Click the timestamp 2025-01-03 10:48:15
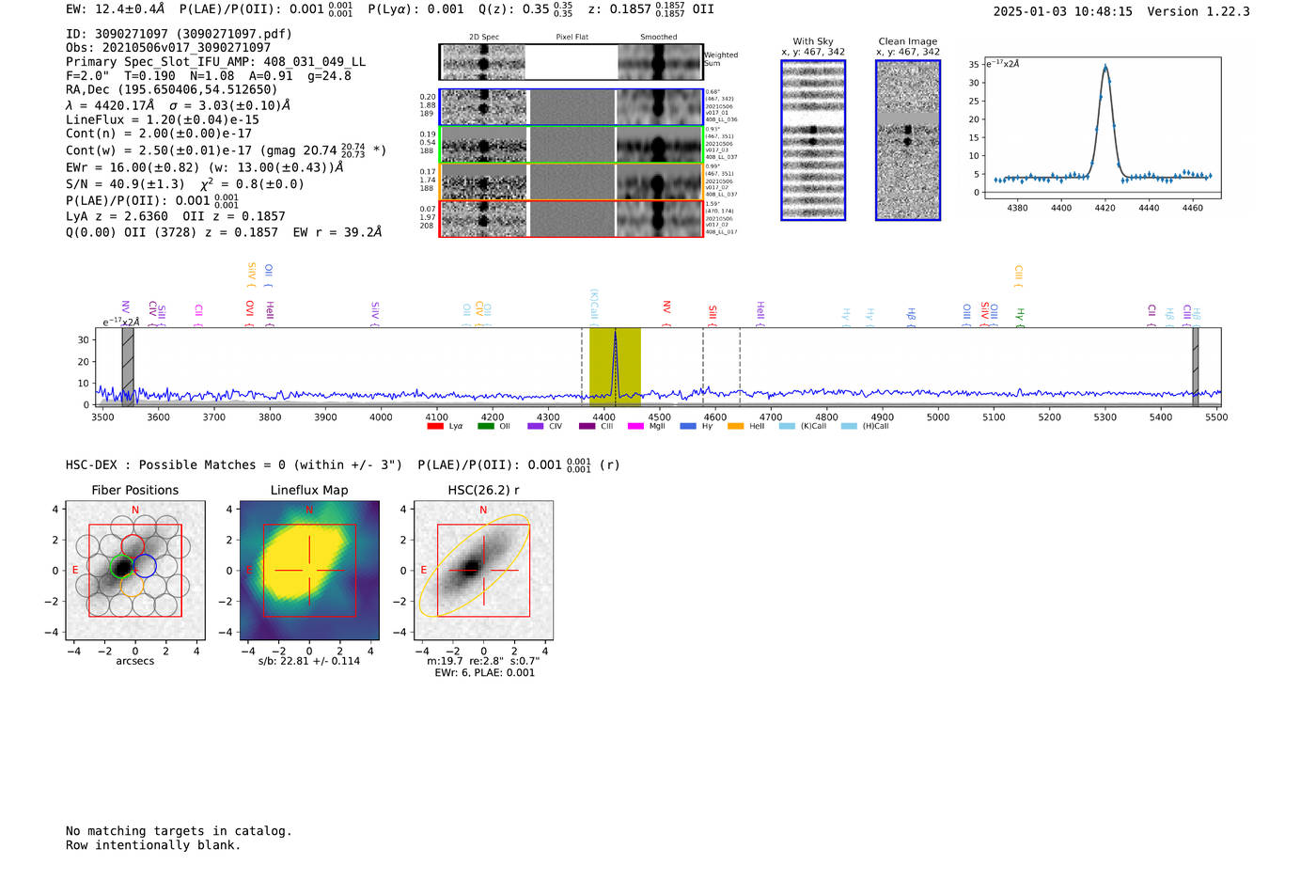Viewport: 1316px width, 896px height. 1063,12
